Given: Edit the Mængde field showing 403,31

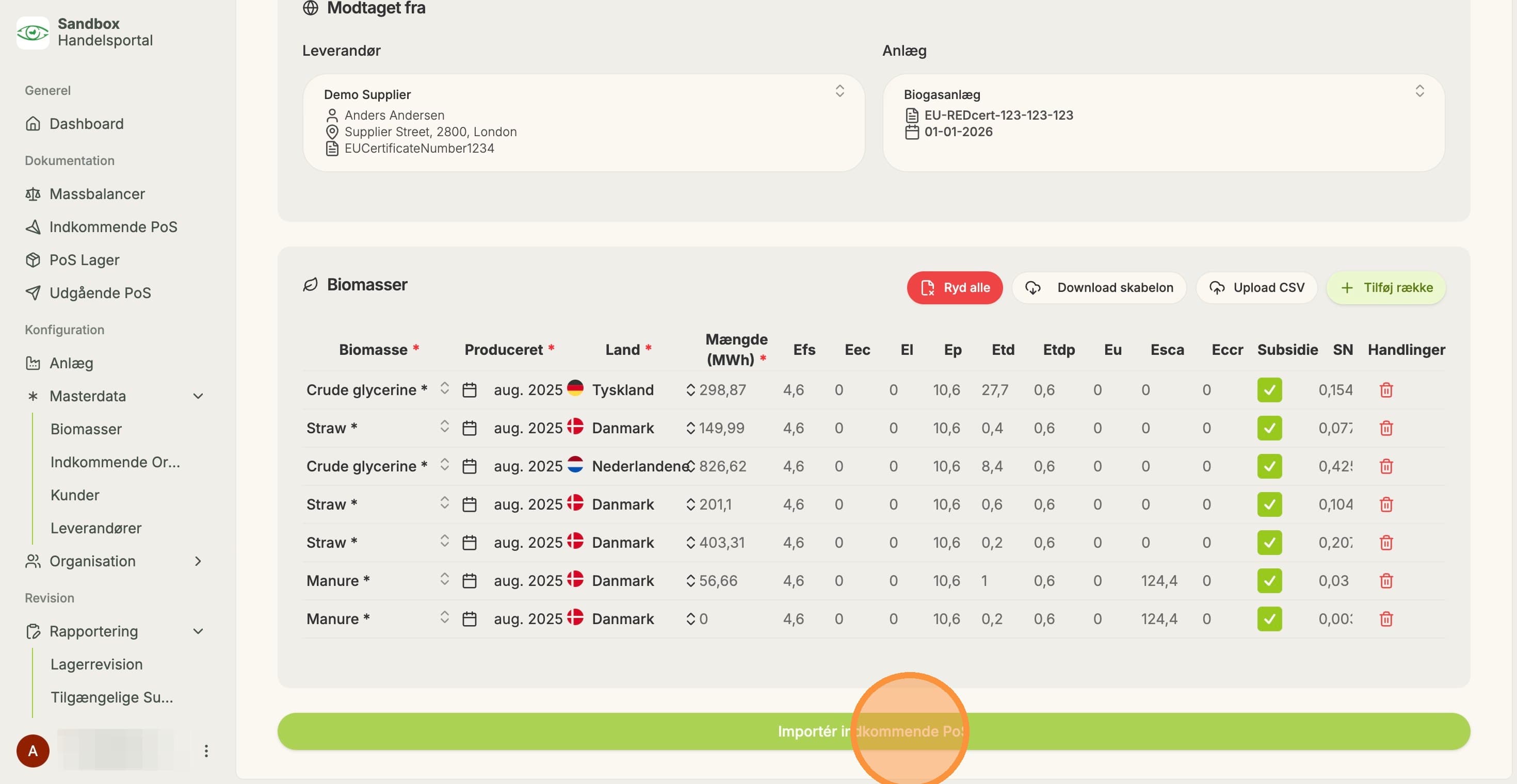Looking at the screenshot, I should 722,543.
